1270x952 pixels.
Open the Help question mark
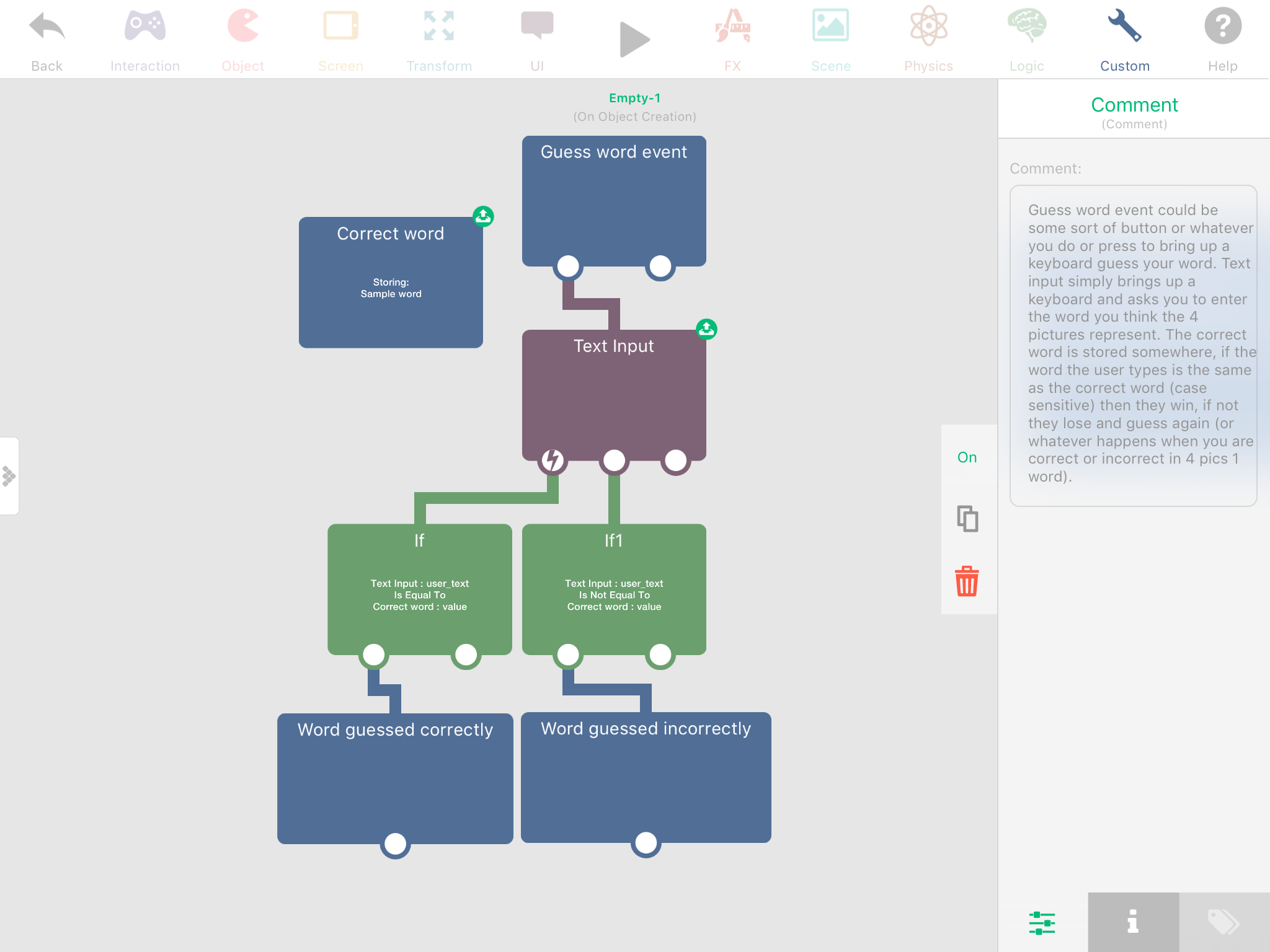(1222, 27)
